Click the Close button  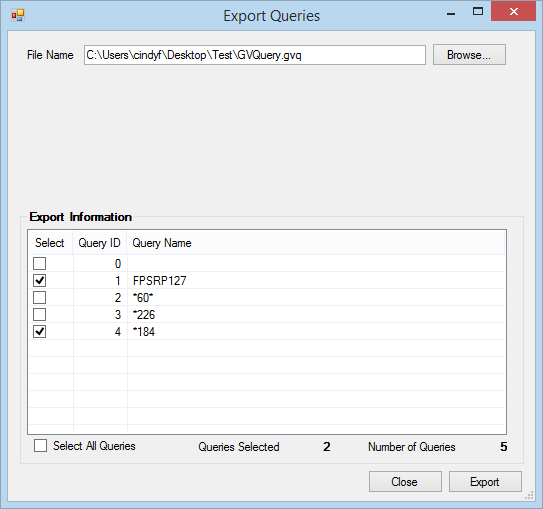405,481
